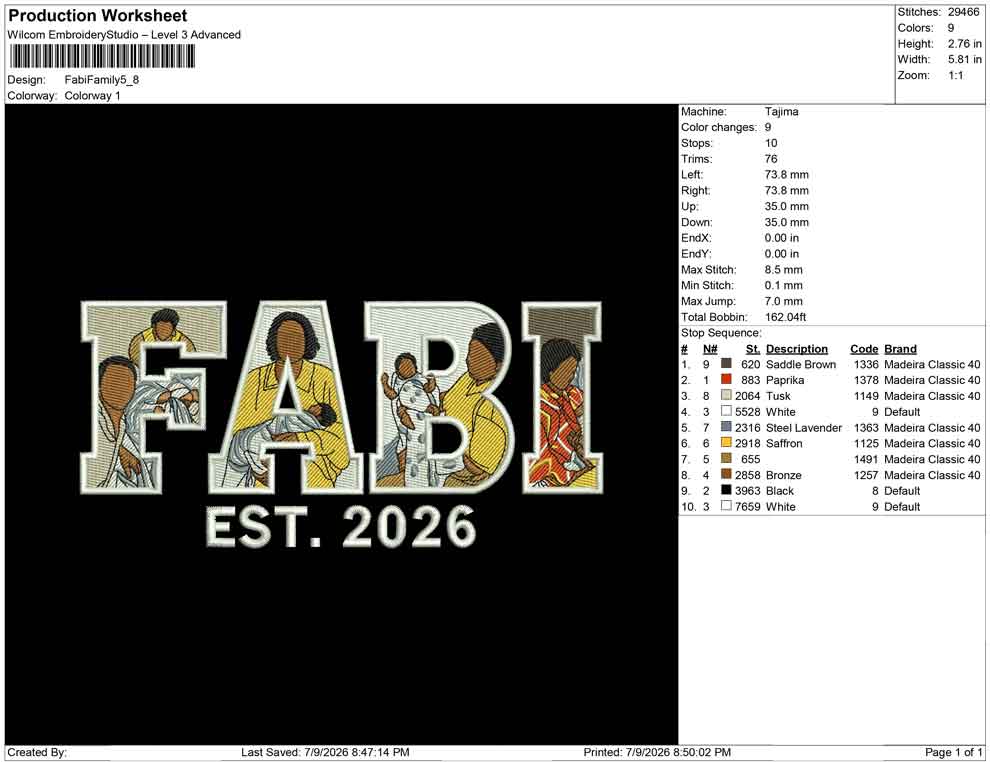Click the thread code '1336'
Screen dimensions: 990x762
pos(866,364)
